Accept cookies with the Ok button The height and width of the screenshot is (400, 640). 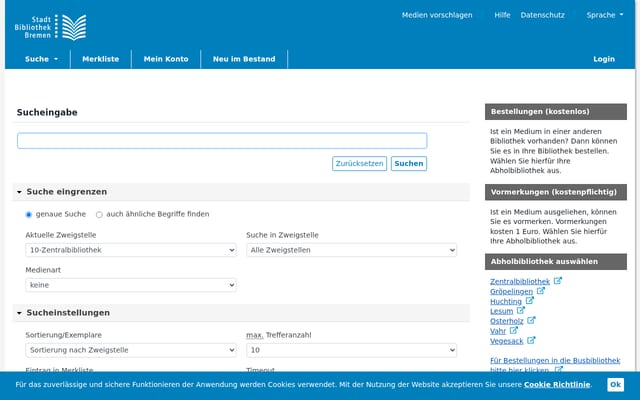click(615, 384)
